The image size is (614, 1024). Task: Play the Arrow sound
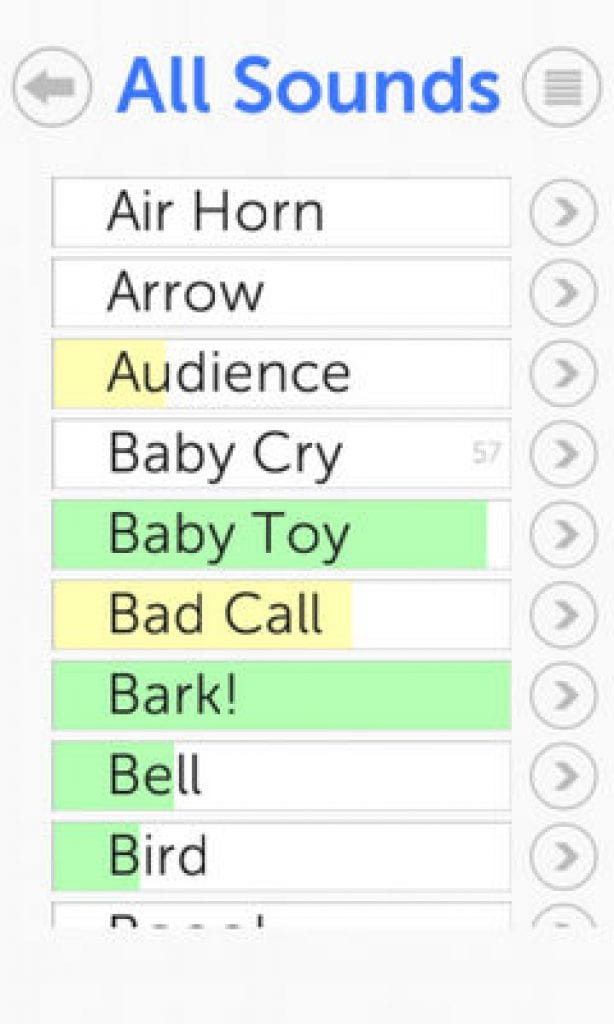click(280, 293)
